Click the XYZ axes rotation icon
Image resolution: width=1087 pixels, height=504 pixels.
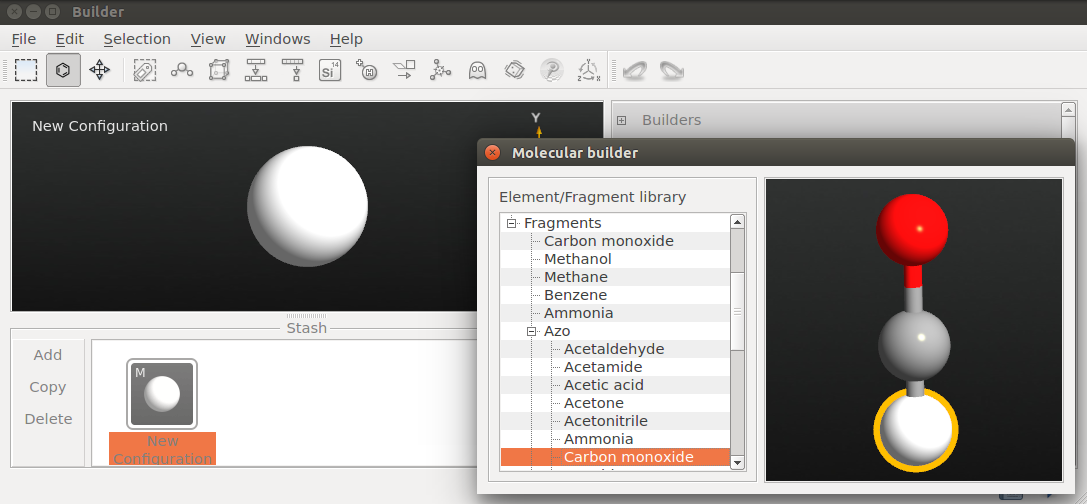(x=589, y=70)
